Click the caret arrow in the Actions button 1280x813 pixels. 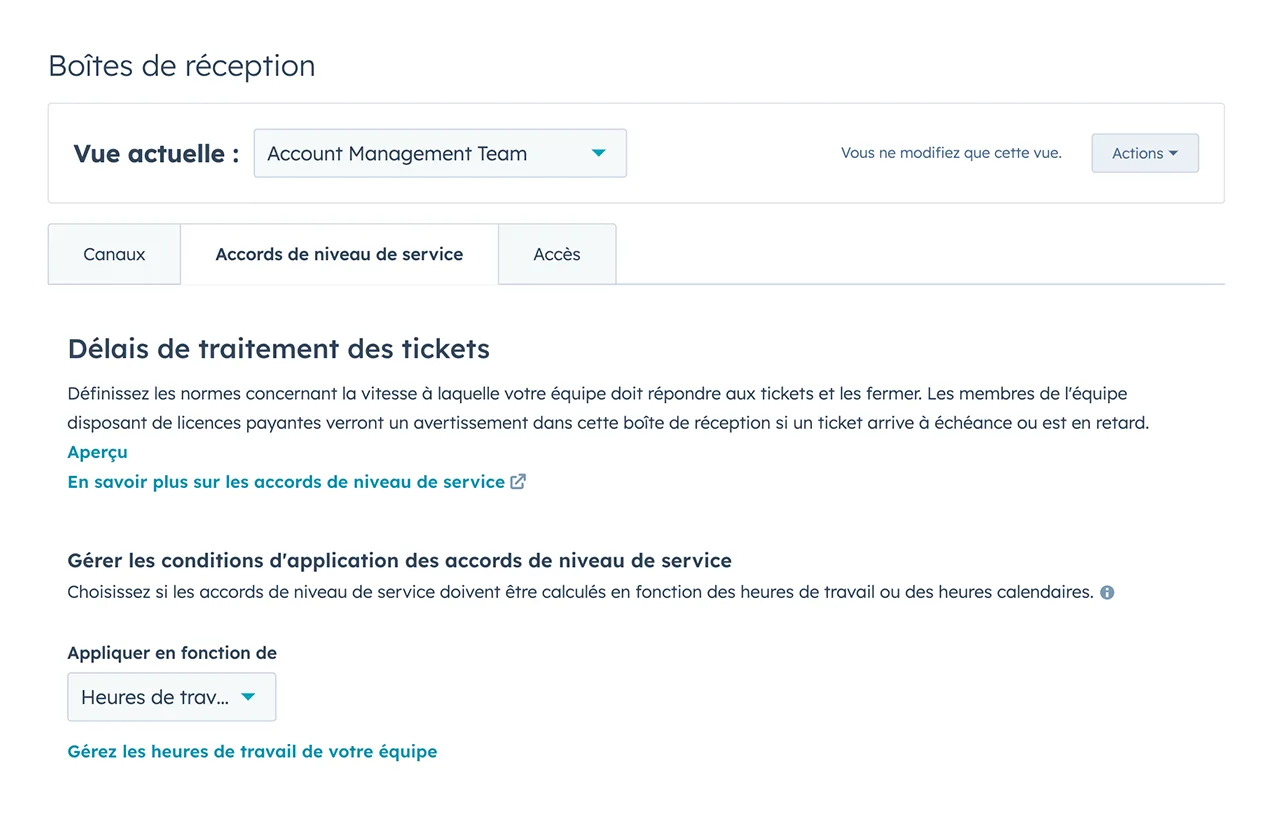coord(1173,154)
